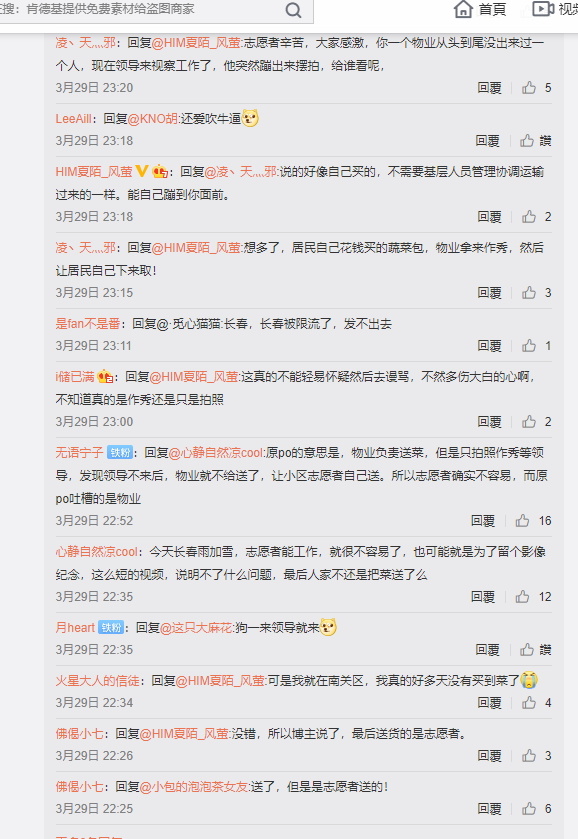Image resolution: width=578 pixels, height=839 pixels.
Task: Like 心静自然凉cool's comment with 12 likes
Action: pos(522,597)
